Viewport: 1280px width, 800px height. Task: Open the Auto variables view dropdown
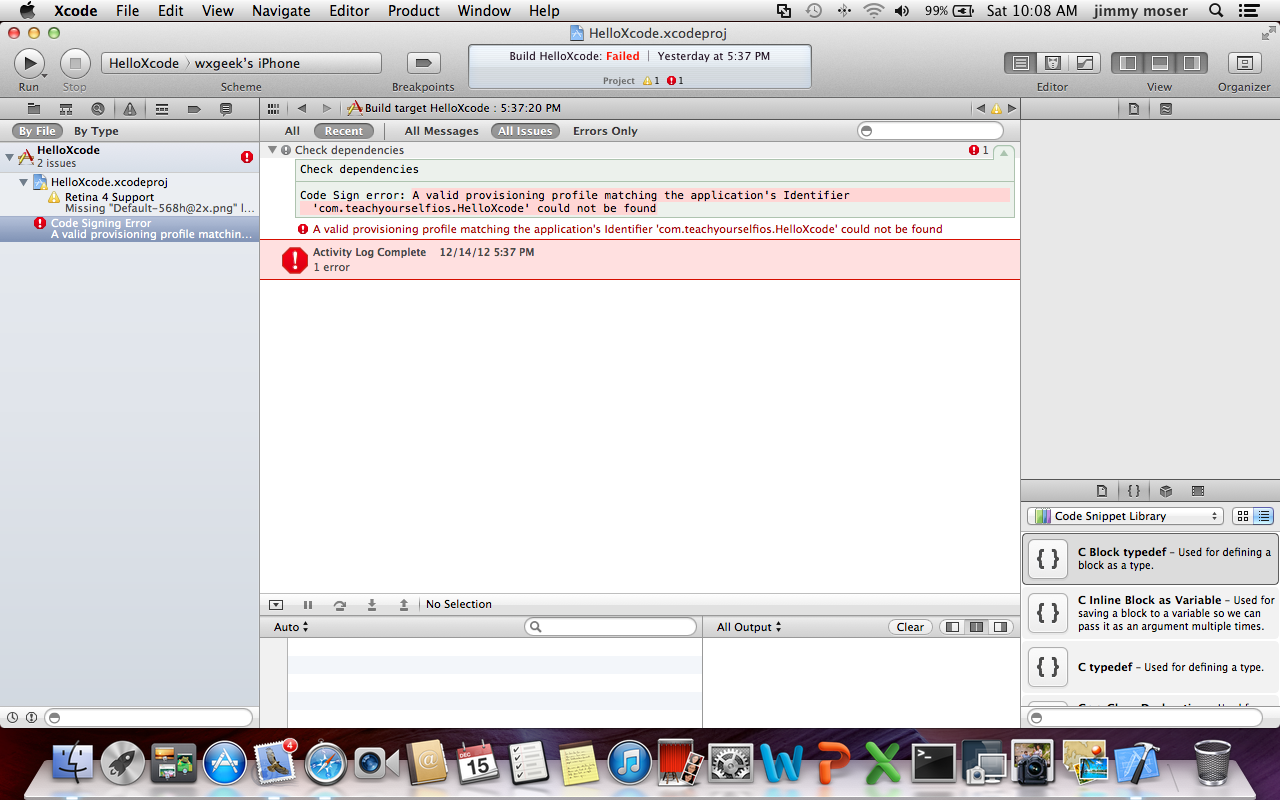(291, 627)
